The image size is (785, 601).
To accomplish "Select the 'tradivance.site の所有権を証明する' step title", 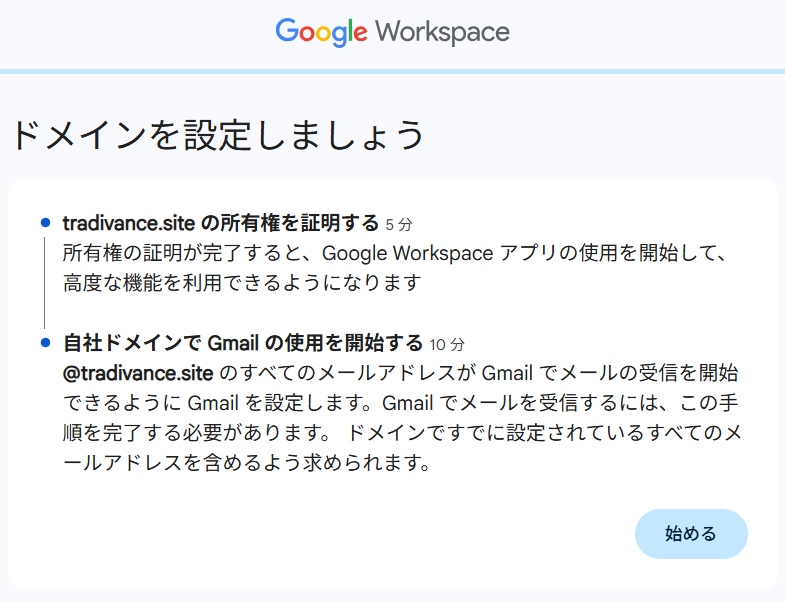I will coord(220,222).
